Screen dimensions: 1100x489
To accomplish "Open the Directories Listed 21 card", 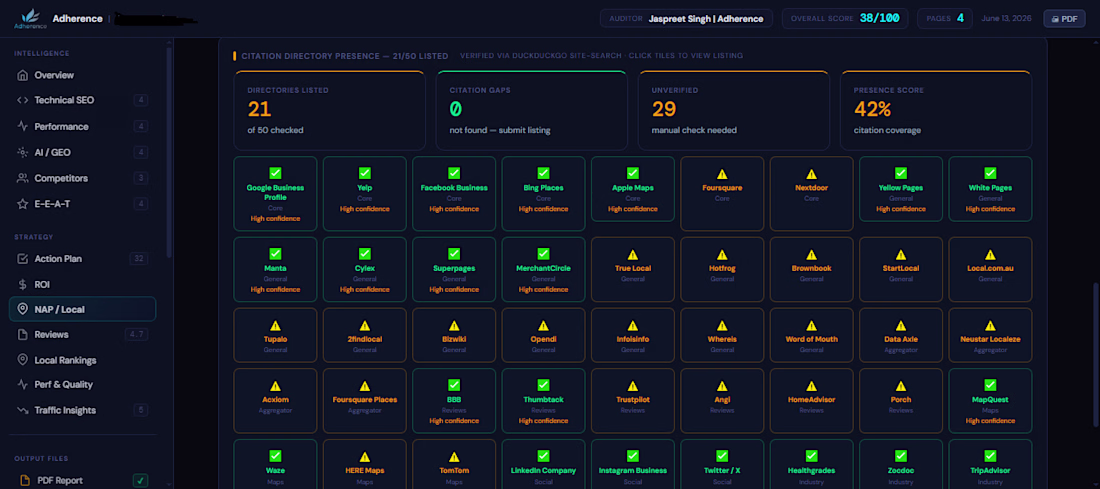I will (x=330, y=110).
